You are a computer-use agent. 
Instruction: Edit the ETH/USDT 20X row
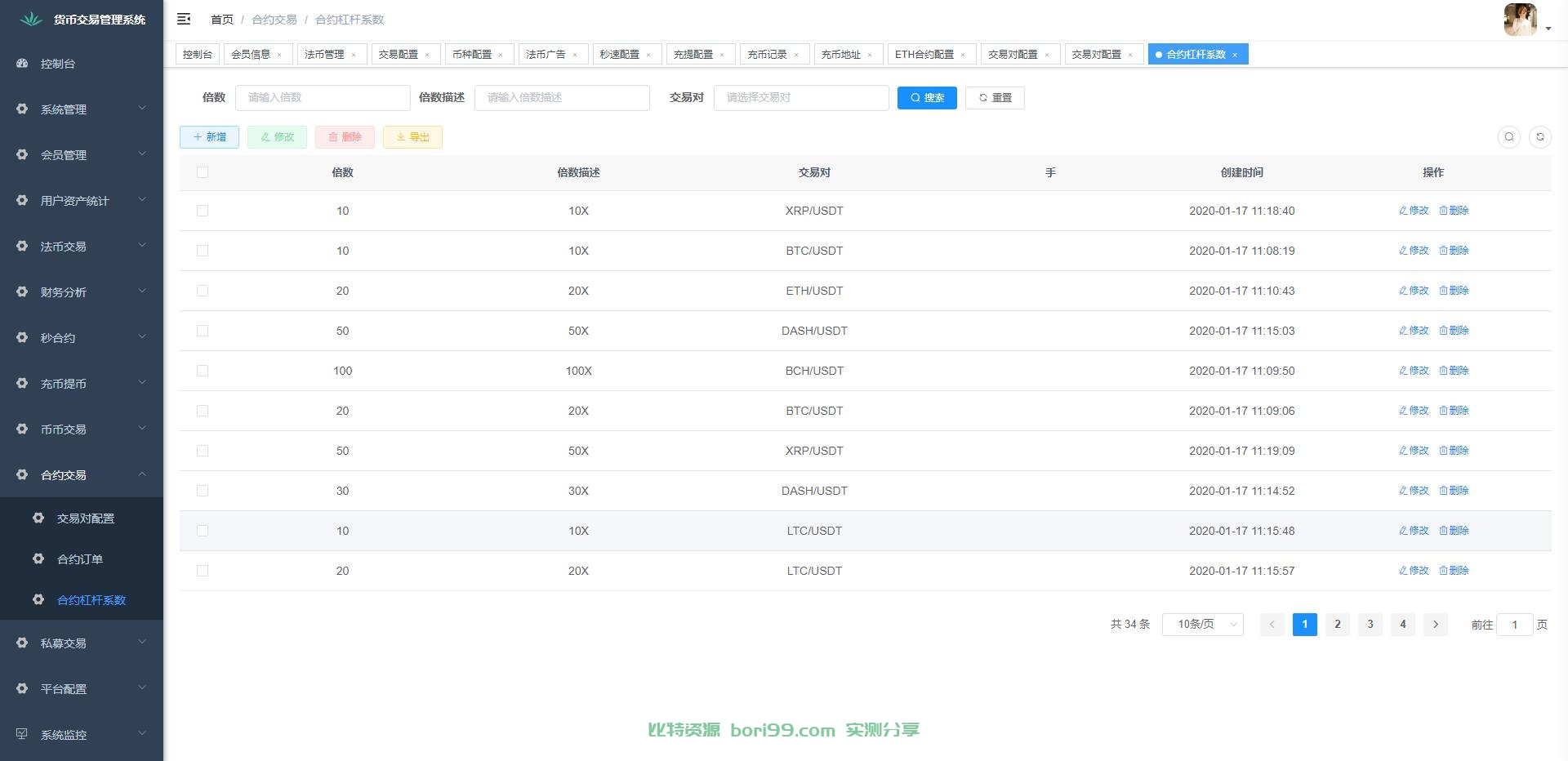click(x=1414, y=291)
